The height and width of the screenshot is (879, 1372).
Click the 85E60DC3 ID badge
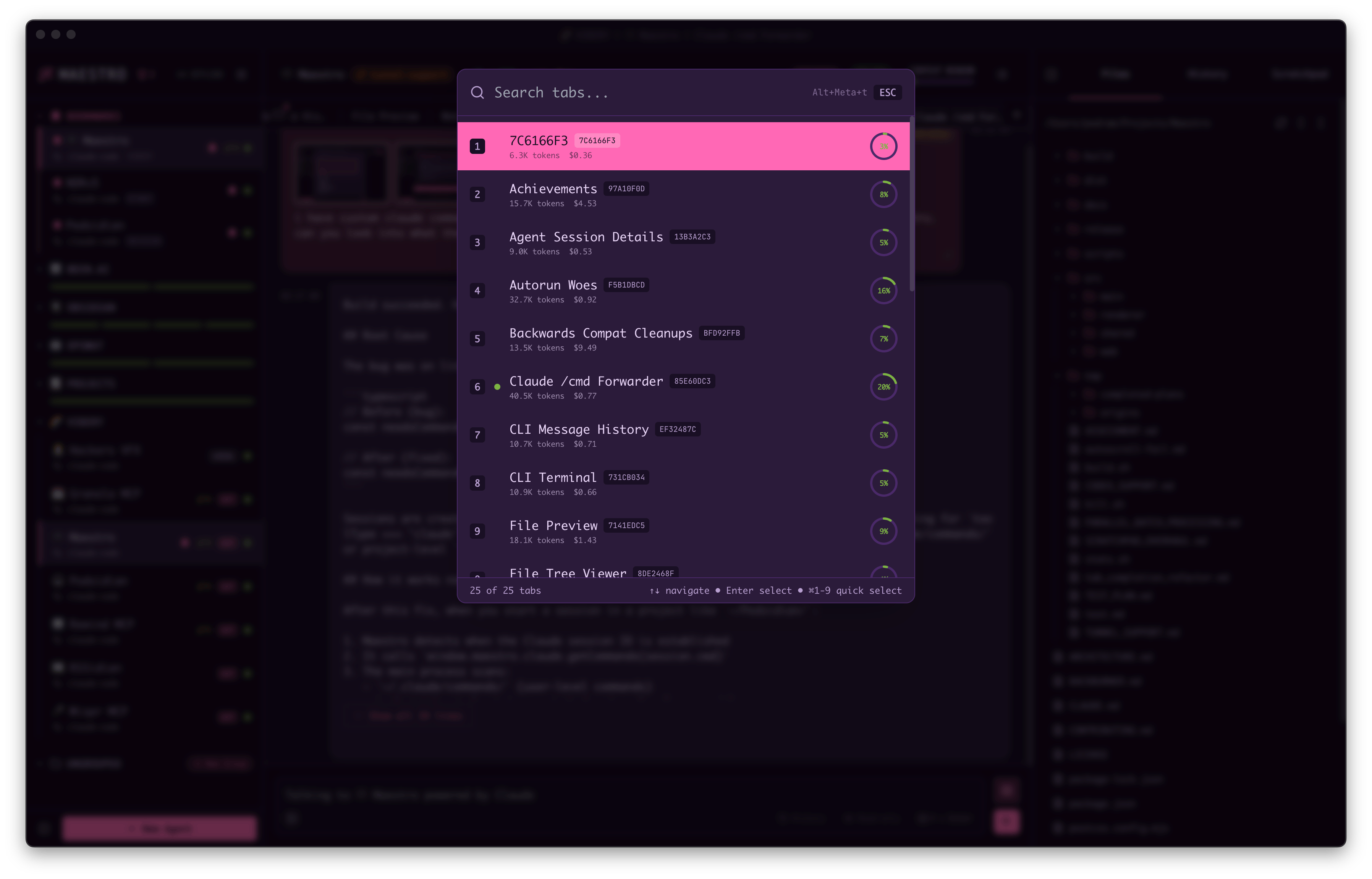692,381
